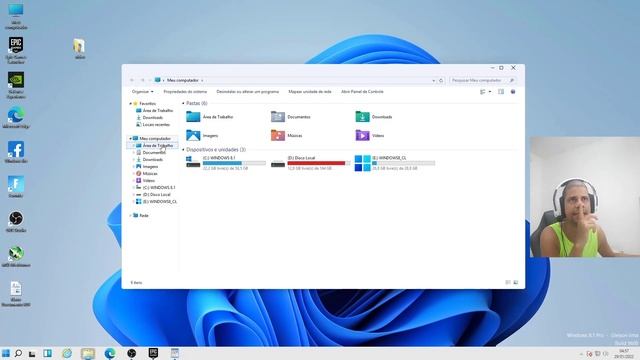Open the Organizar dropdown menu
640x360 pixels.
tap(142, 92)
